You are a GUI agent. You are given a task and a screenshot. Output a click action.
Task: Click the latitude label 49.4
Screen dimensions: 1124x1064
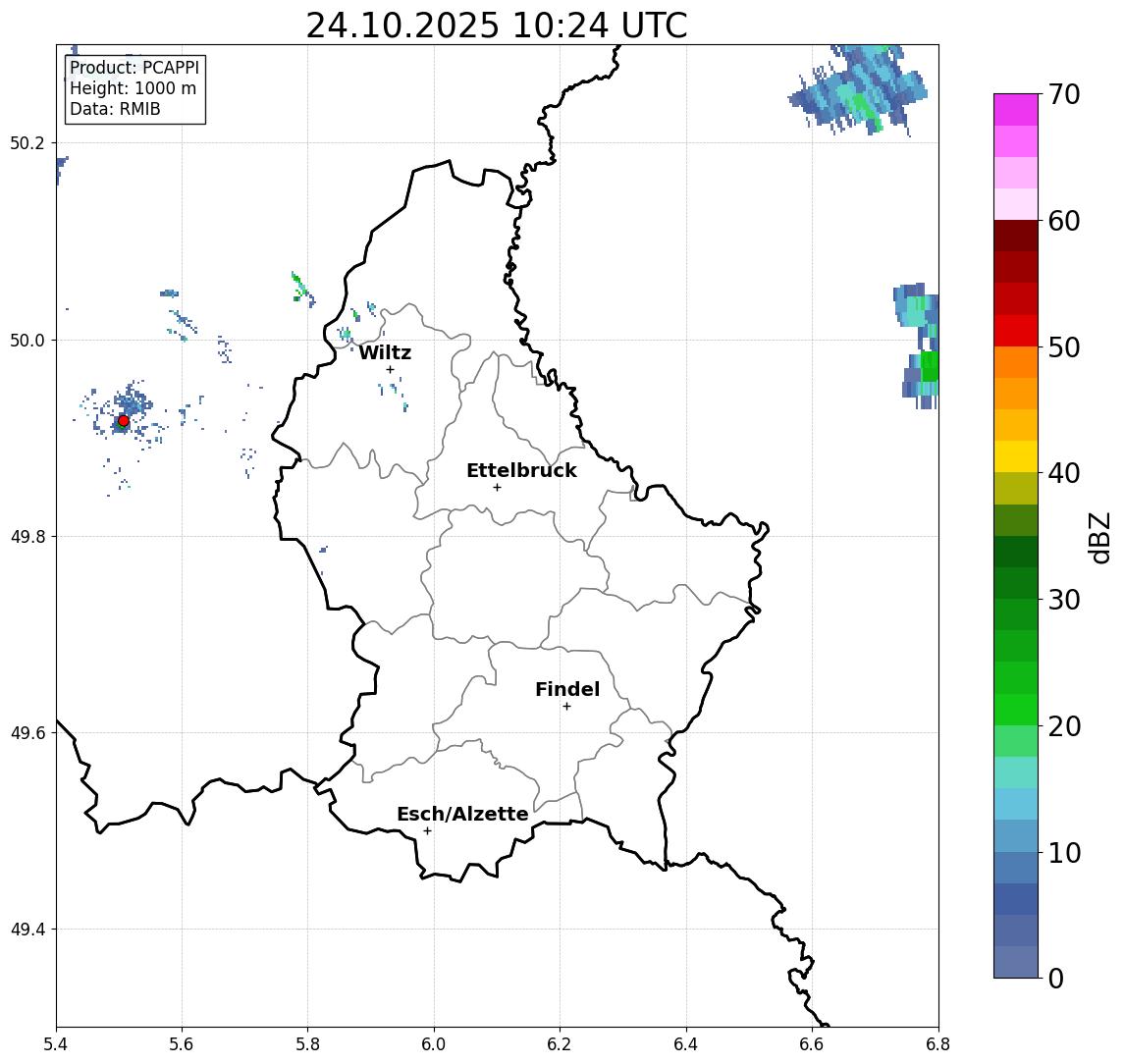click(27, 930)
